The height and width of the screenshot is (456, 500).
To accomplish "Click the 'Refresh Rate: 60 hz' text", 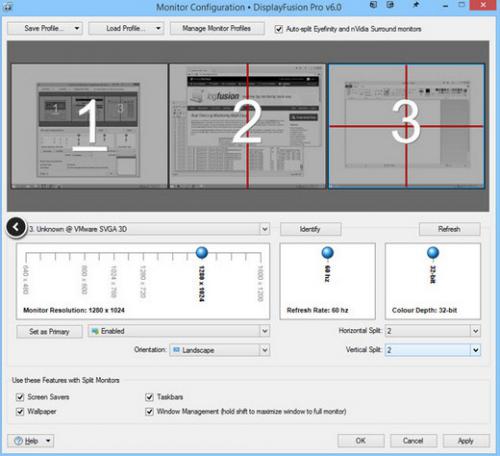I will (317, 310).
